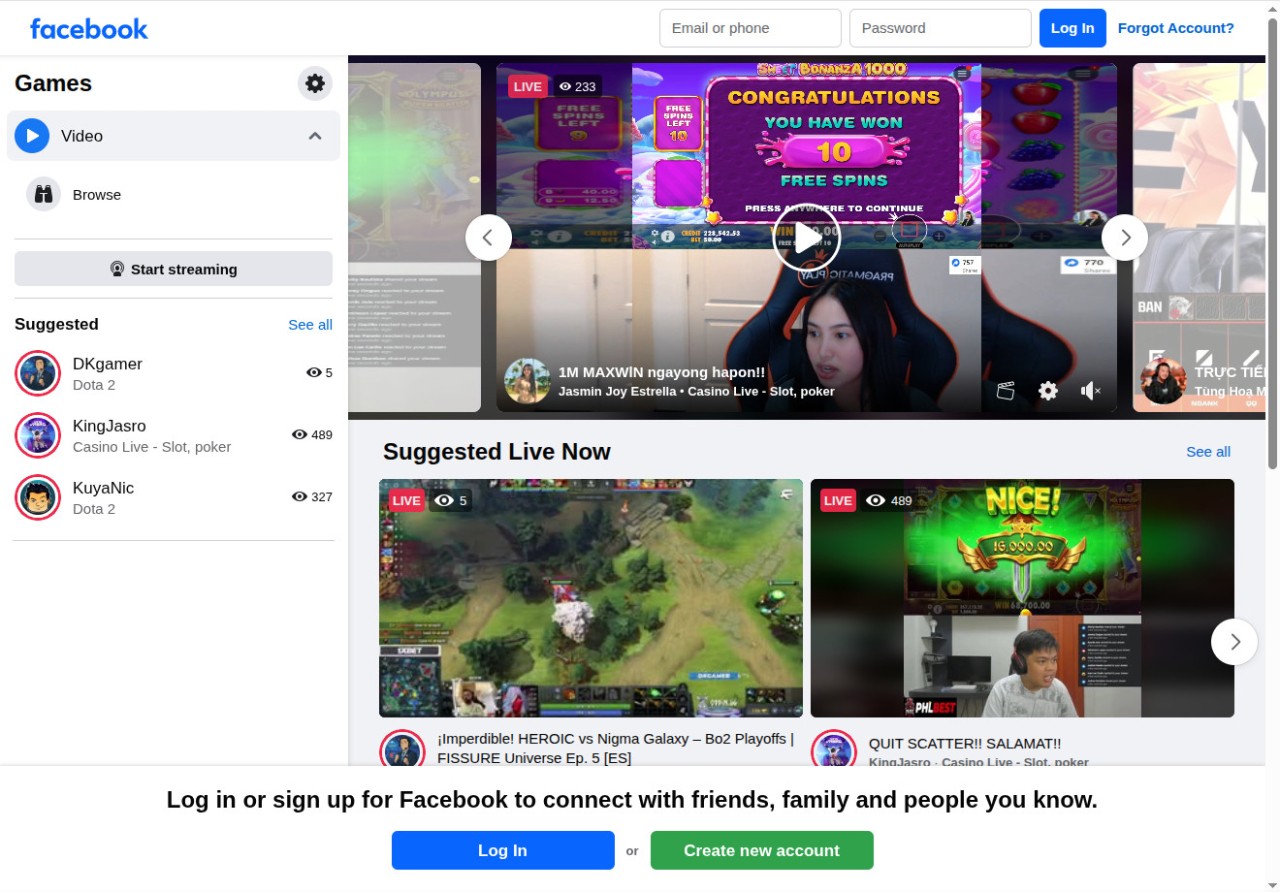Open clips icon on featured video

1006,391
